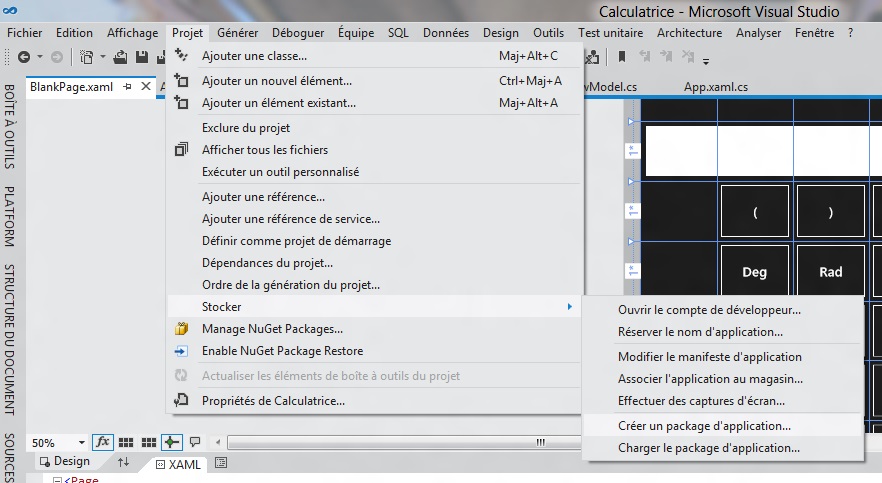Open Propriétés de Calculatrice...
This screenshot has width=882, height=483.
pyautogui.click(x=375, y=400)
